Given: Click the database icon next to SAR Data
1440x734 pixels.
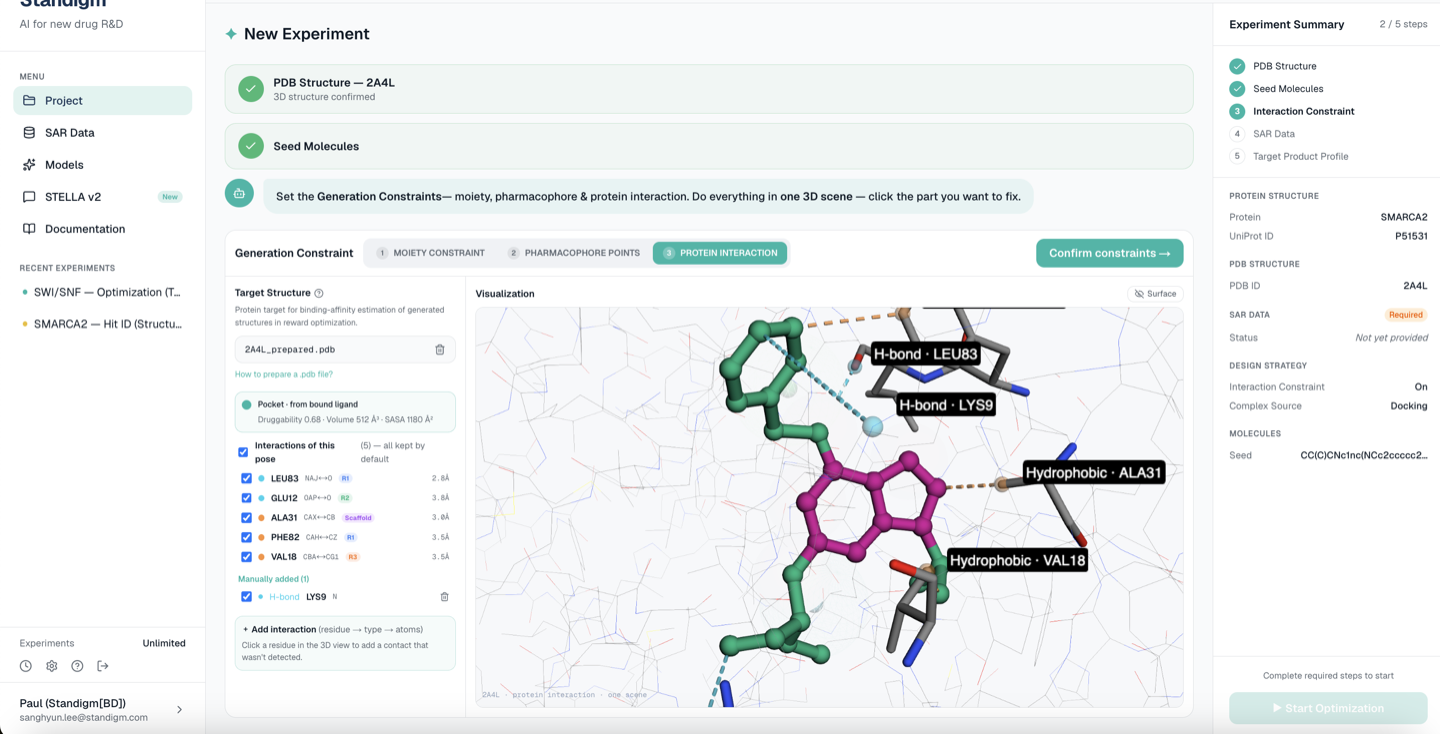Looking at the screenshot, I should tap(29, 132).
